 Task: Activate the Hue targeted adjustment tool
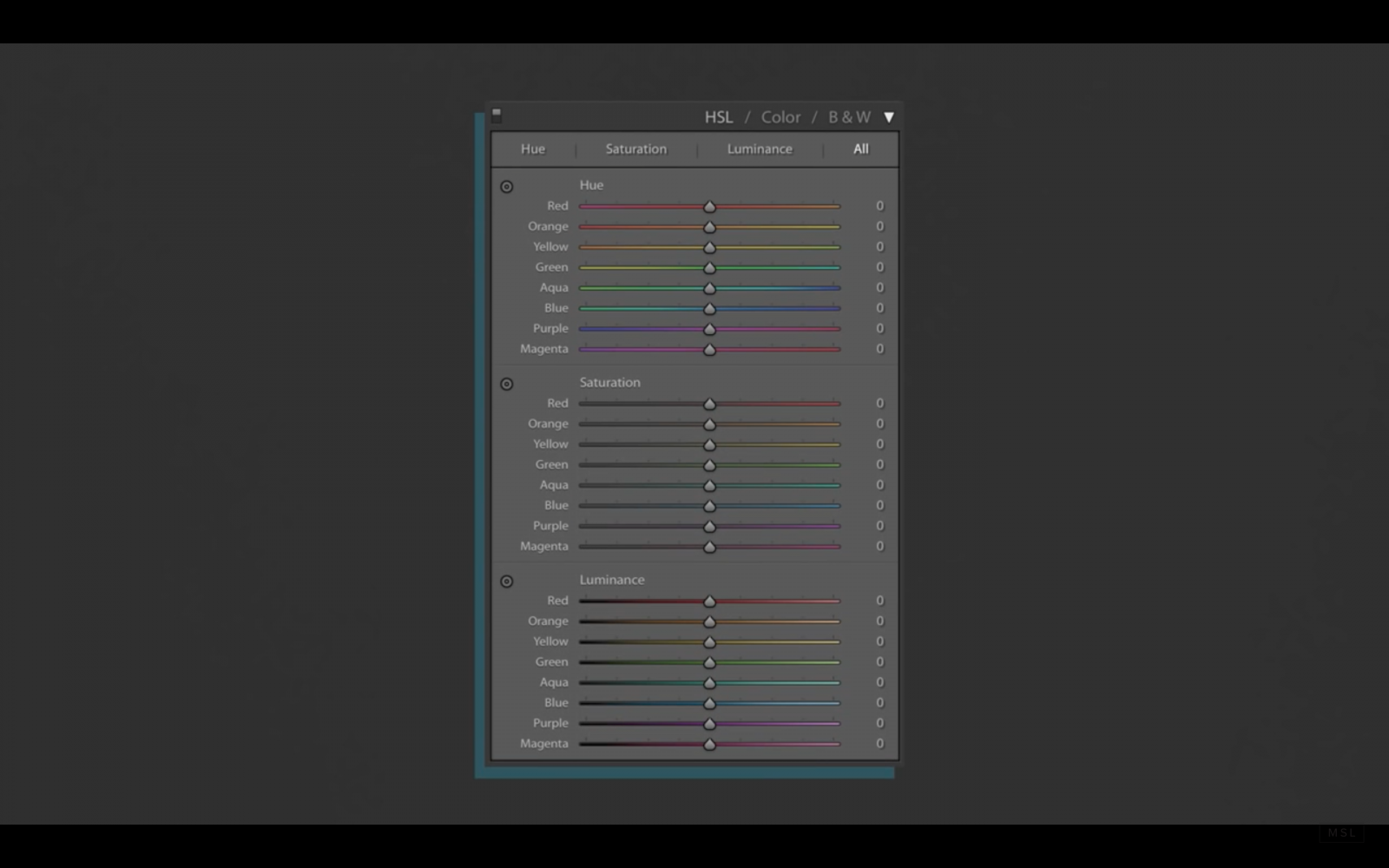coord(507,186)
